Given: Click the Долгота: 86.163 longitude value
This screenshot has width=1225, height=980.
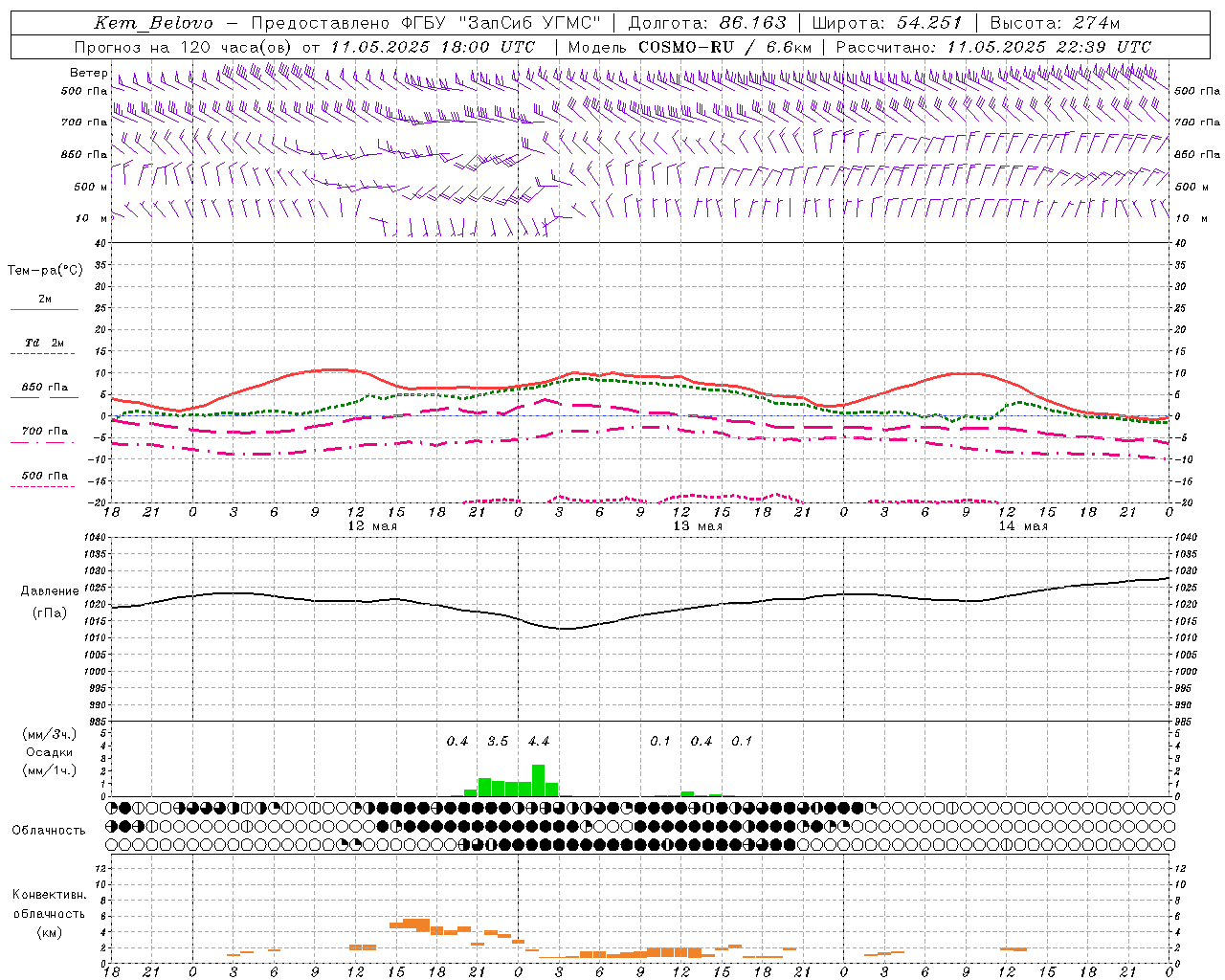Looking at the screenshot, I should tap(707, 23).
